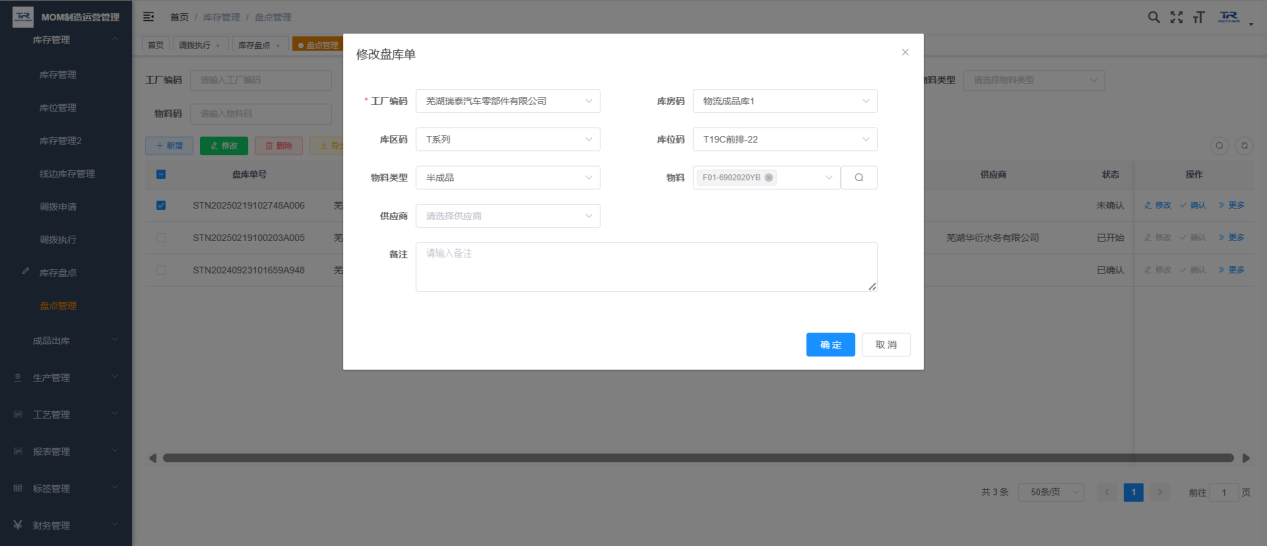1267x546 pixels.
Task: Open 线边库存管理 in sidebar
Action: click(67, 174)
